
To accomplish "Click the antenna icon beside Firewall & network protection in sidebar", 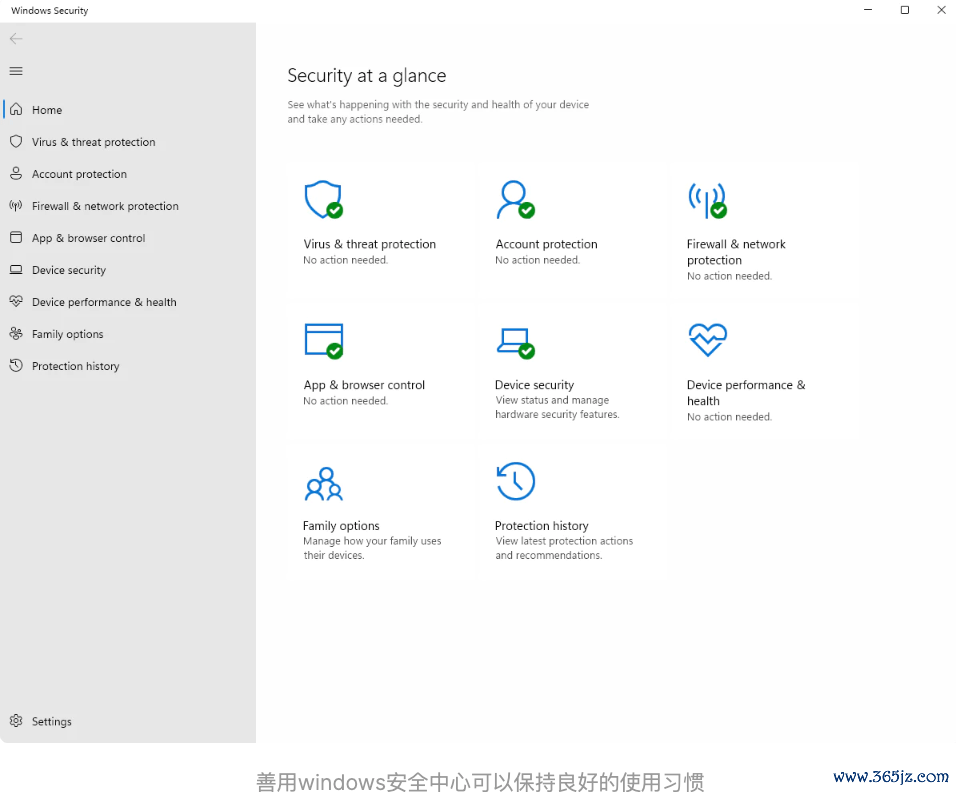I will (16, 205).
